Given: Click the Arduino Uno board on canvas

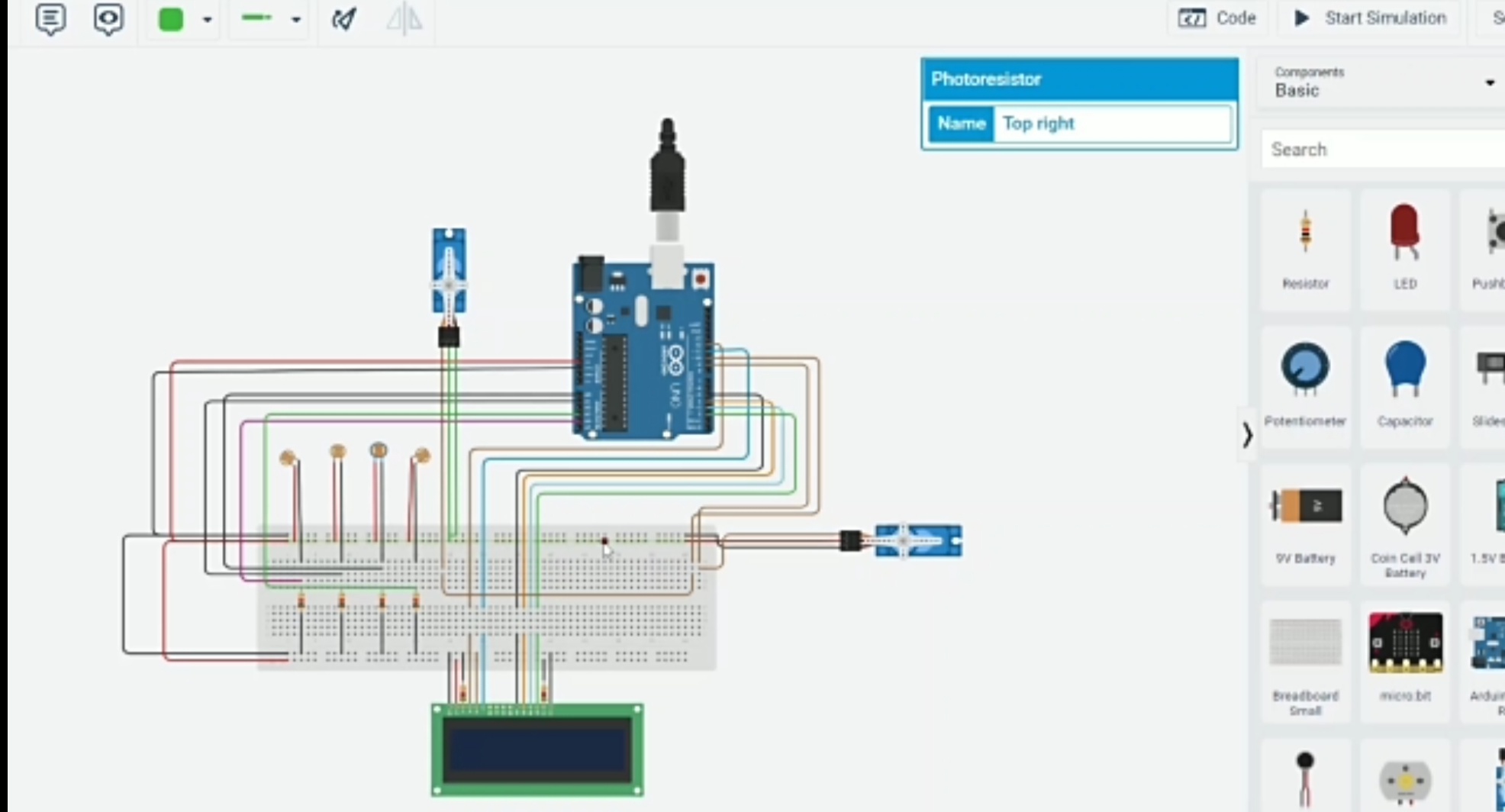Looking at the screenshot, I should pyautogui.click(x=643, y=349).
